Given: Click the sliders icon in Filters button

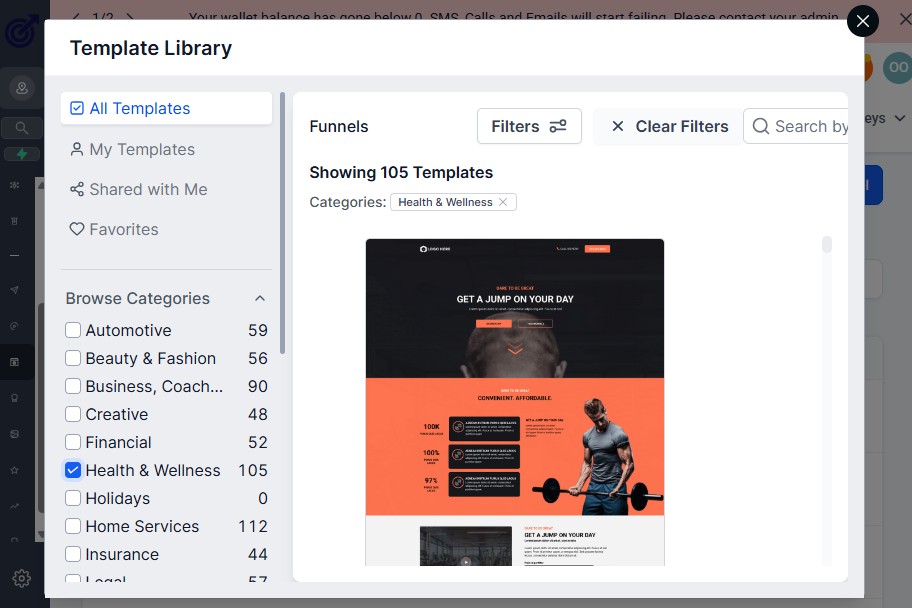Looking at the screenshot, I should tap(558, 126).
